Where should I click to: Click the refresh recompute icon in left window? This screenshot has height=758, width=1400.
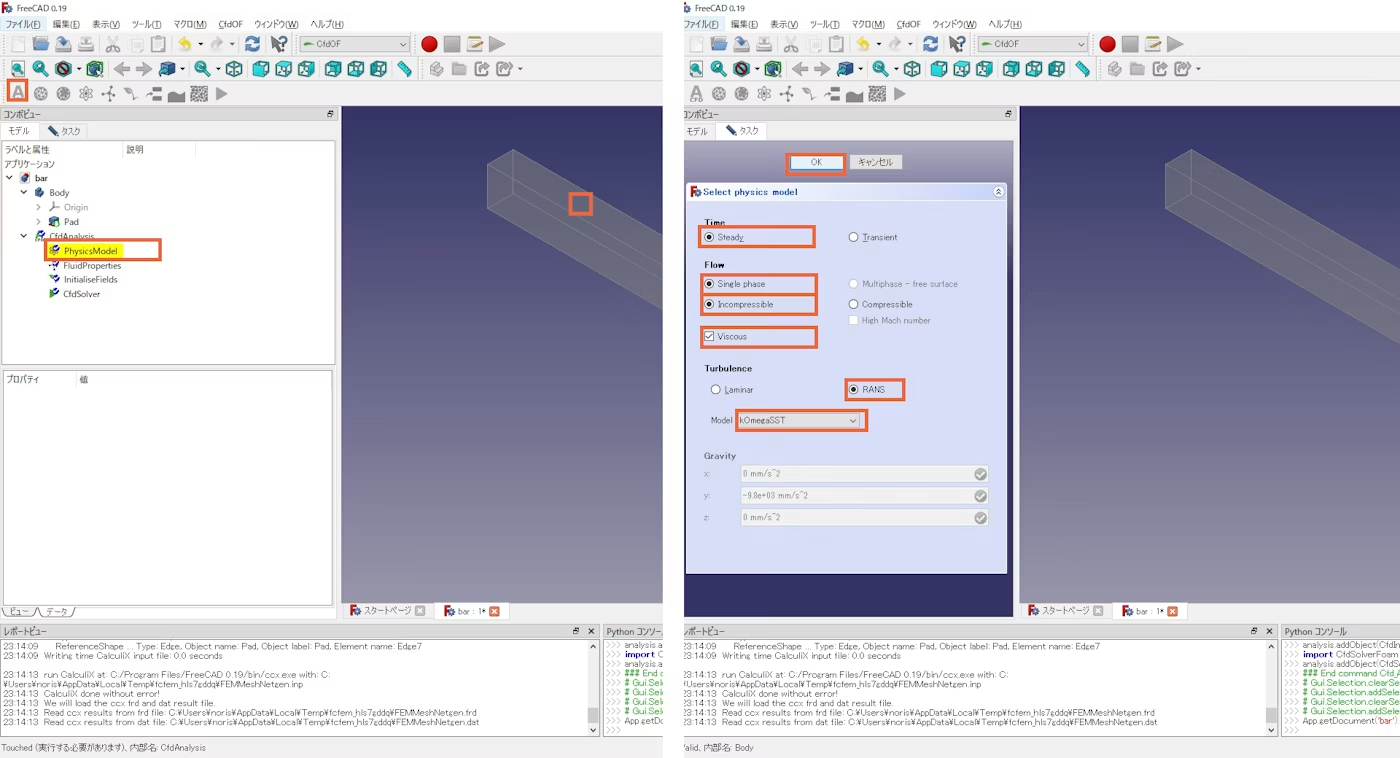pos(252,44)
